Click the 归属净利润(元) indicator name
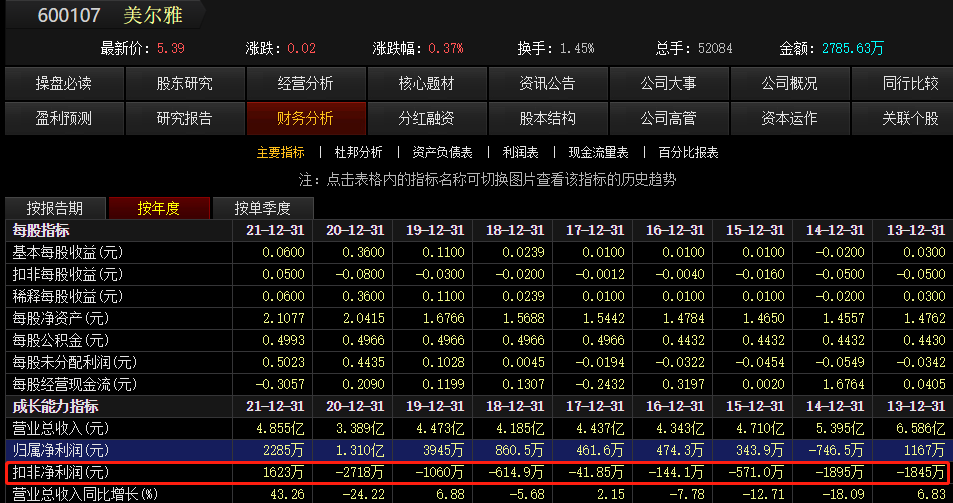The image size is (953, 503). point(61,451)
